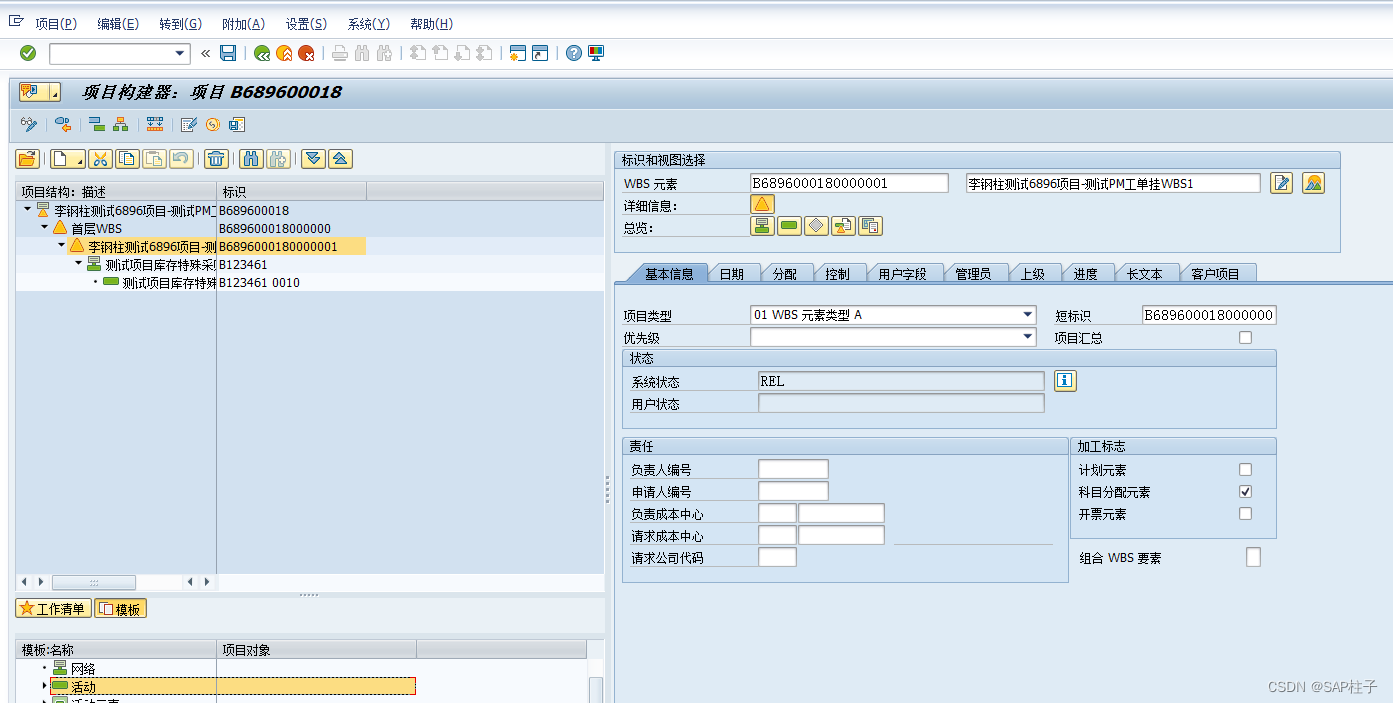Open the 项目(P) menu
This screenshot has height=703, width=1393.
(x=55, y=24)
